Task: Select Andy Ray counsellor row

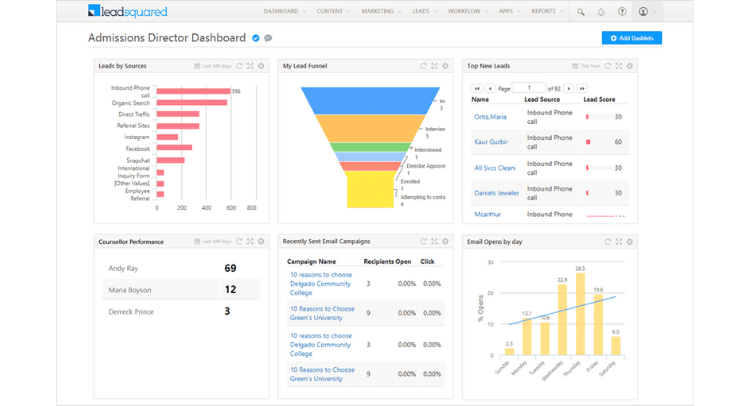Action: [x=181, y=268]
